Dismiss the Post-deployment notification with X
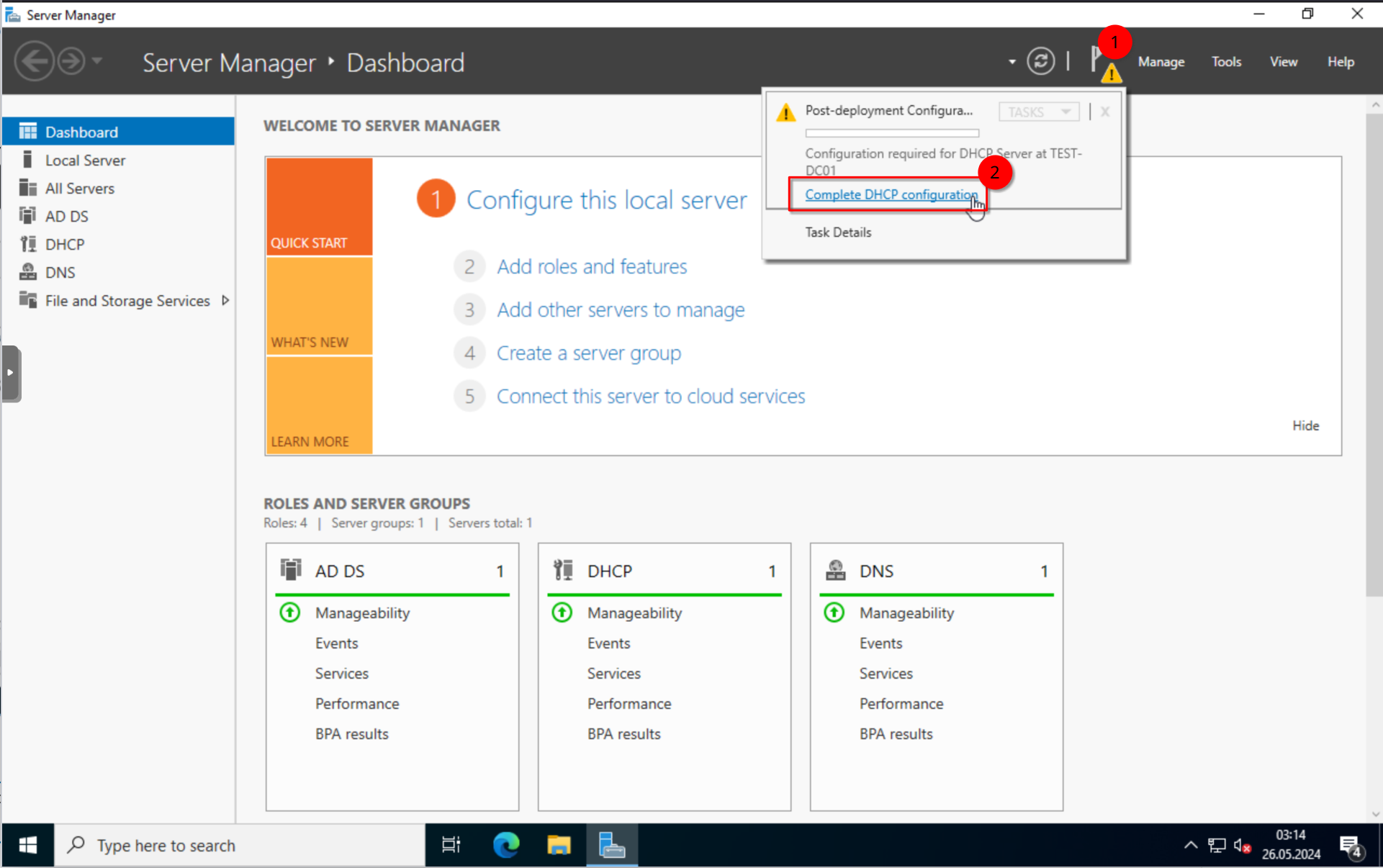The width and height of the screenshot is (1383, 868). pyautogui.click(x=1104, y=112)
